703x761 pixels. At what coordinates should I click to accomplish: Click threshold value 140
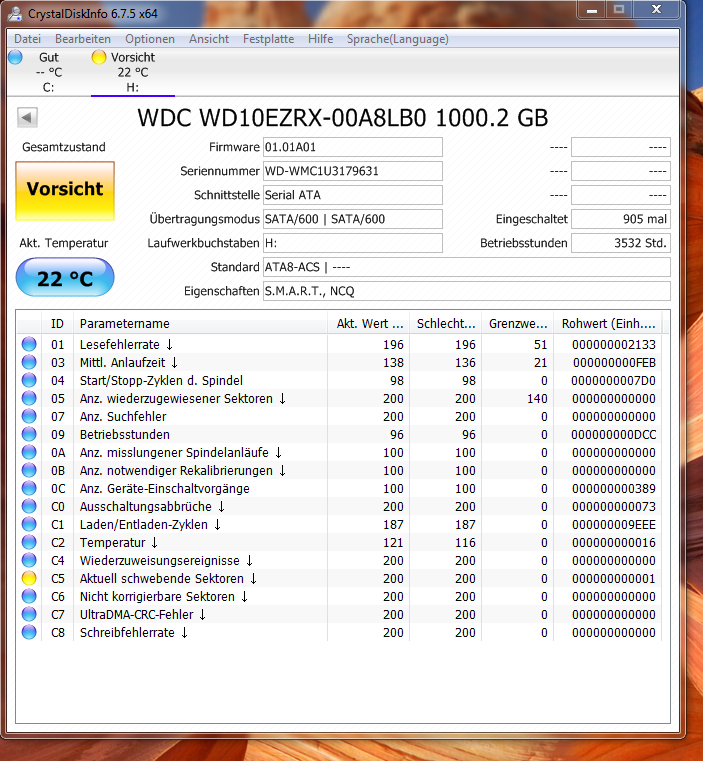coord(537,398)
